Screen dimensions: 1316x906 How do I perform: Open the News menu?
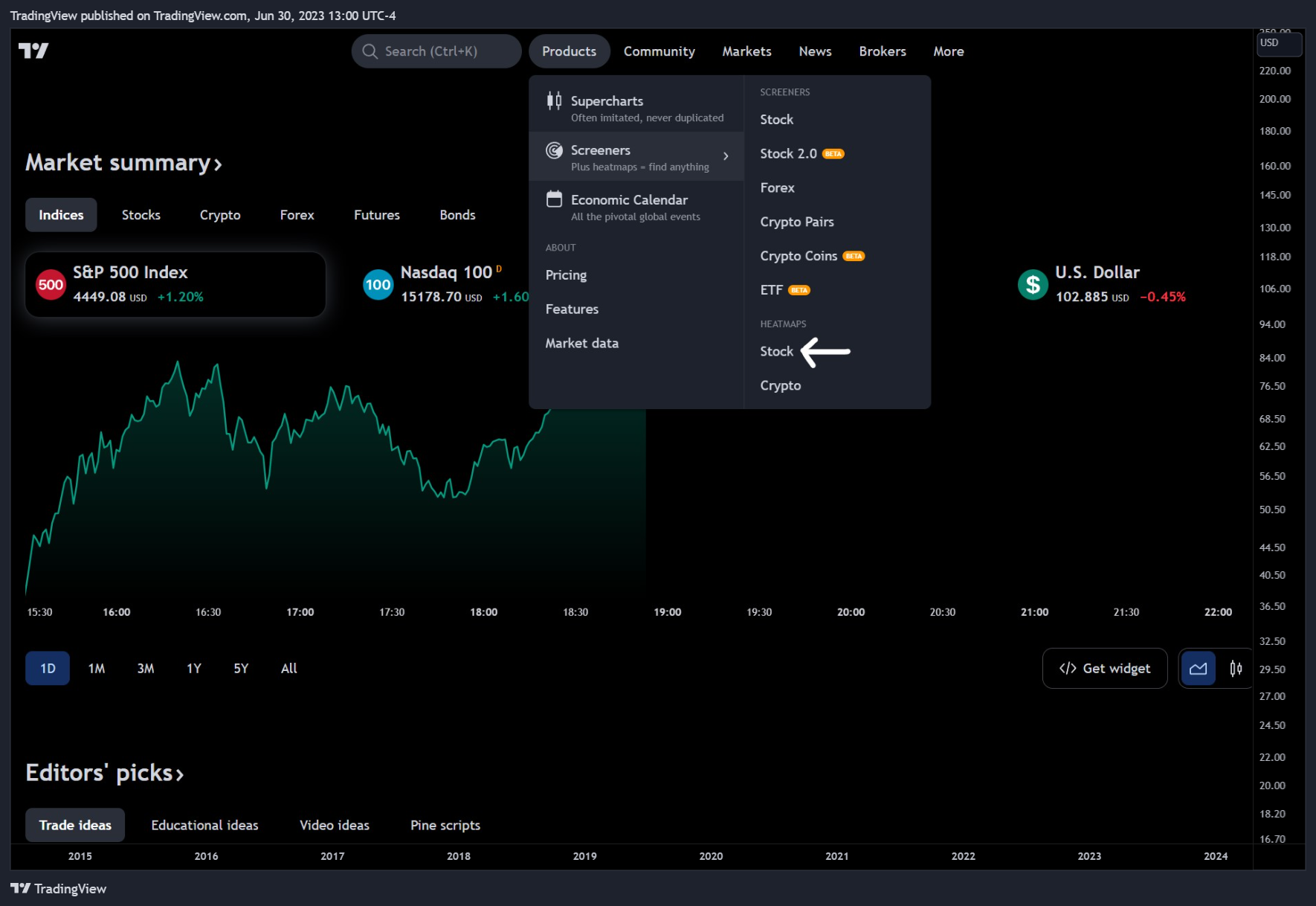point(815,51)
